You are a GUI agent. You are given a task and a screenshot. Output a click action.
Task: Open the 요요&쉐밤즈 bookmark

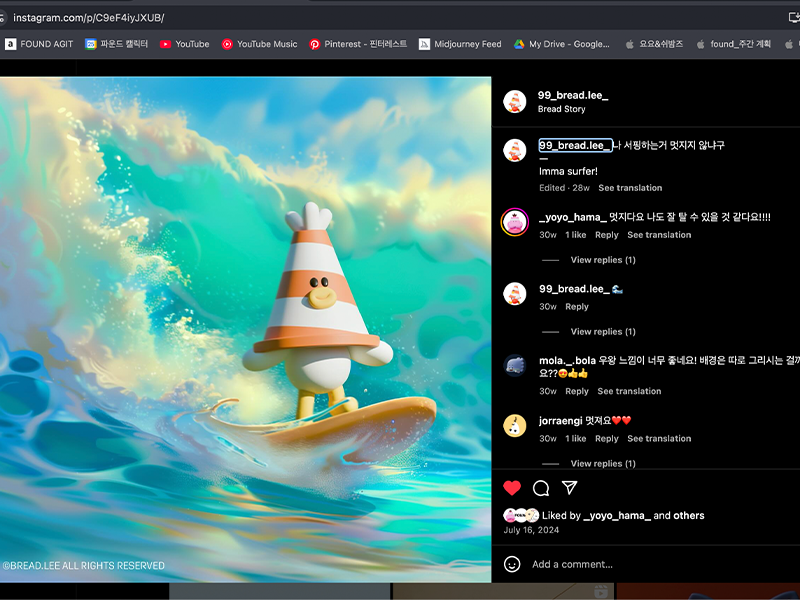(654, 44)
